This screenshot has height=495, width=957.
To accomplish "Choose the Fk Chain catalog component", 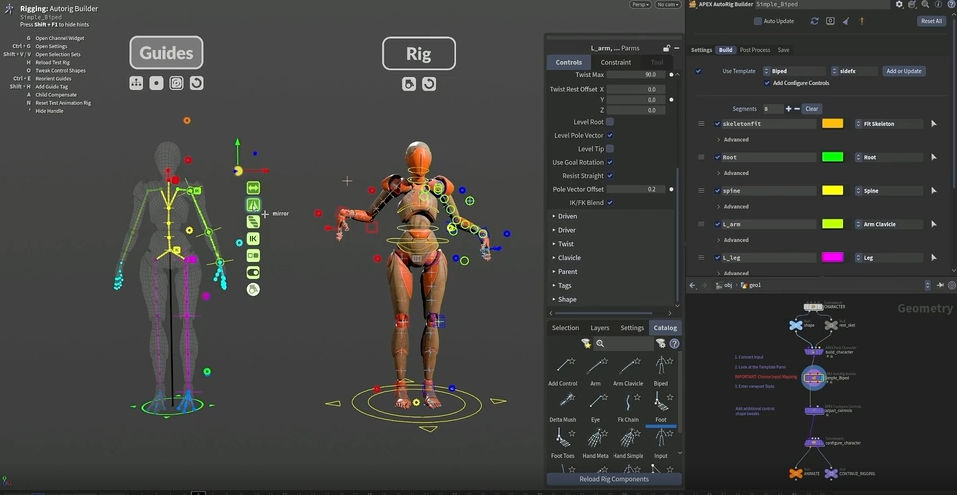I will coord(628,407).
